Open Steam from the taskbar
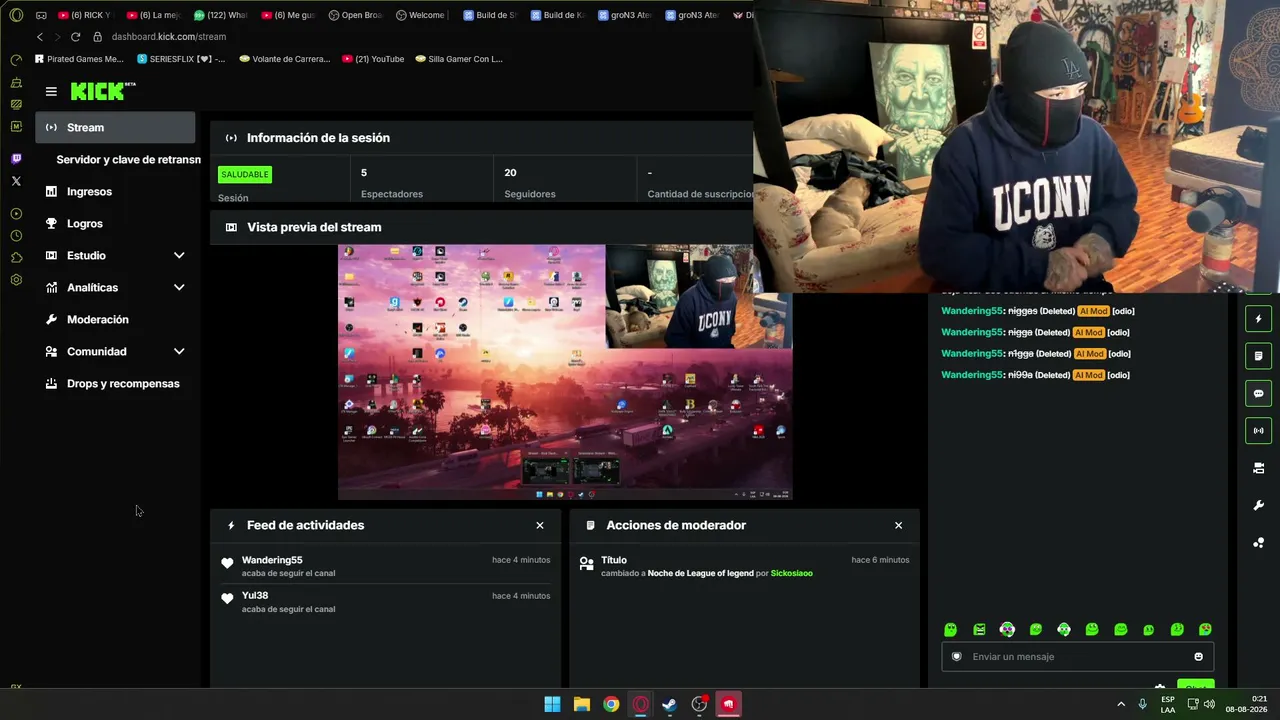 pyautogui.click(x=670, y=704)
